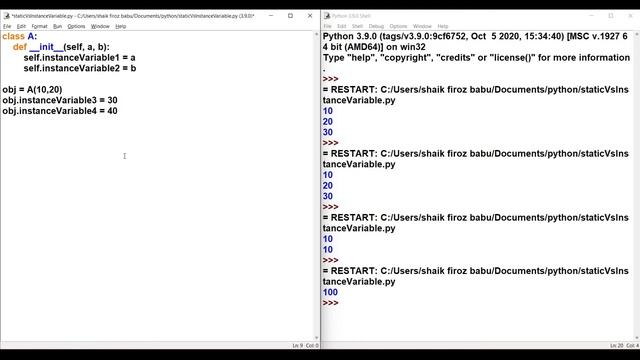Maximize the Python Shell window
Viewport: 640px width, 360px height.
(x=611, y=16)
